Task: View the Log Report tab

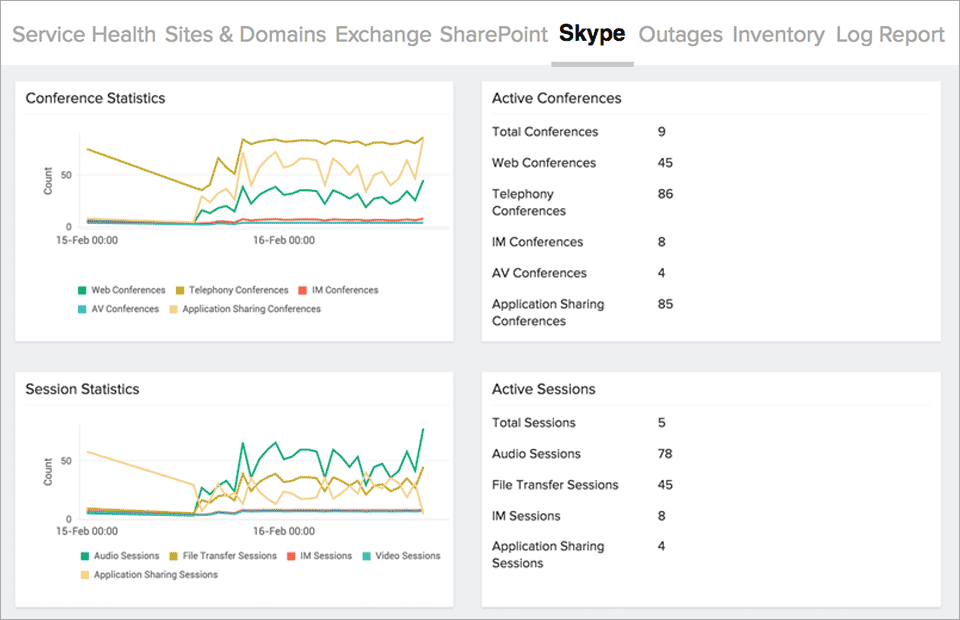Action: click(x=890, y=33)
